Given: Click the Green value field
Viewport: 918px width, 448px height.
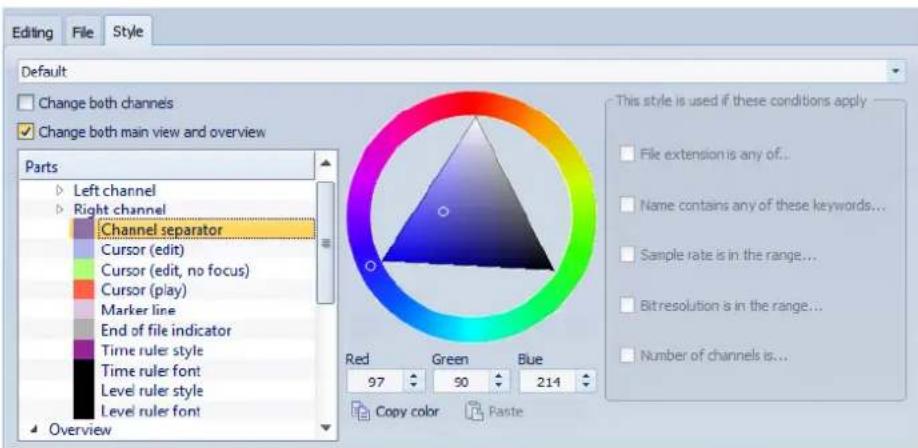Looking at the screenshot, I should pos(461,382).
